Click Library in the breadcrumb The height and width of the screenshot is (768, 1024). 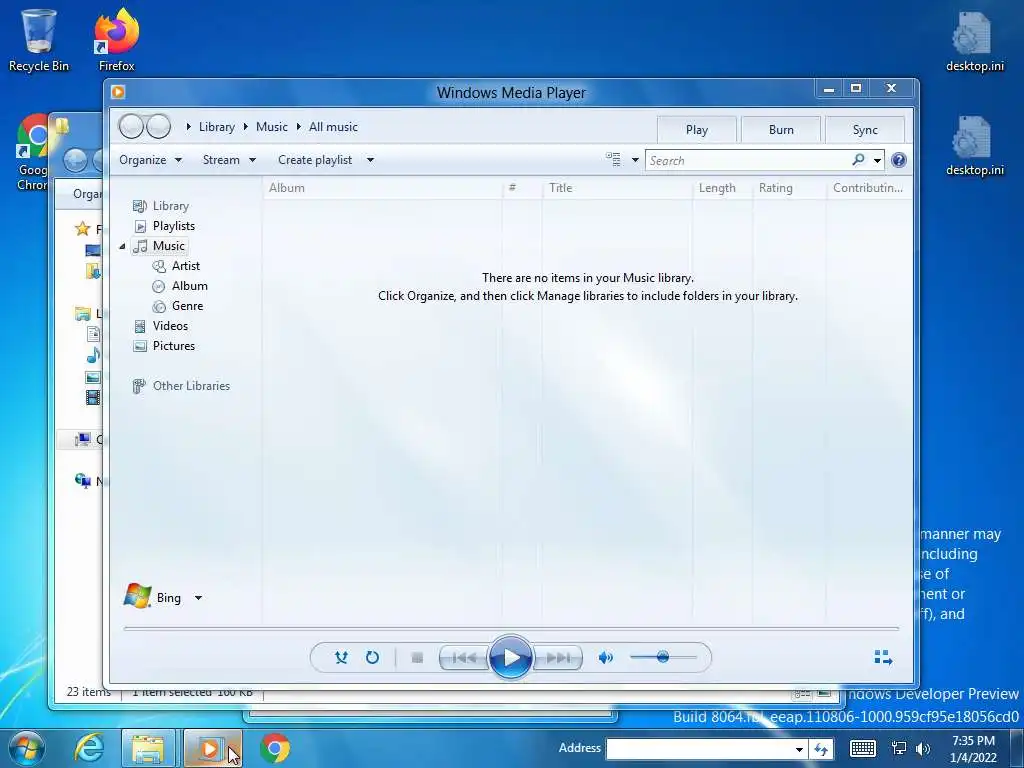pos(217,127)
